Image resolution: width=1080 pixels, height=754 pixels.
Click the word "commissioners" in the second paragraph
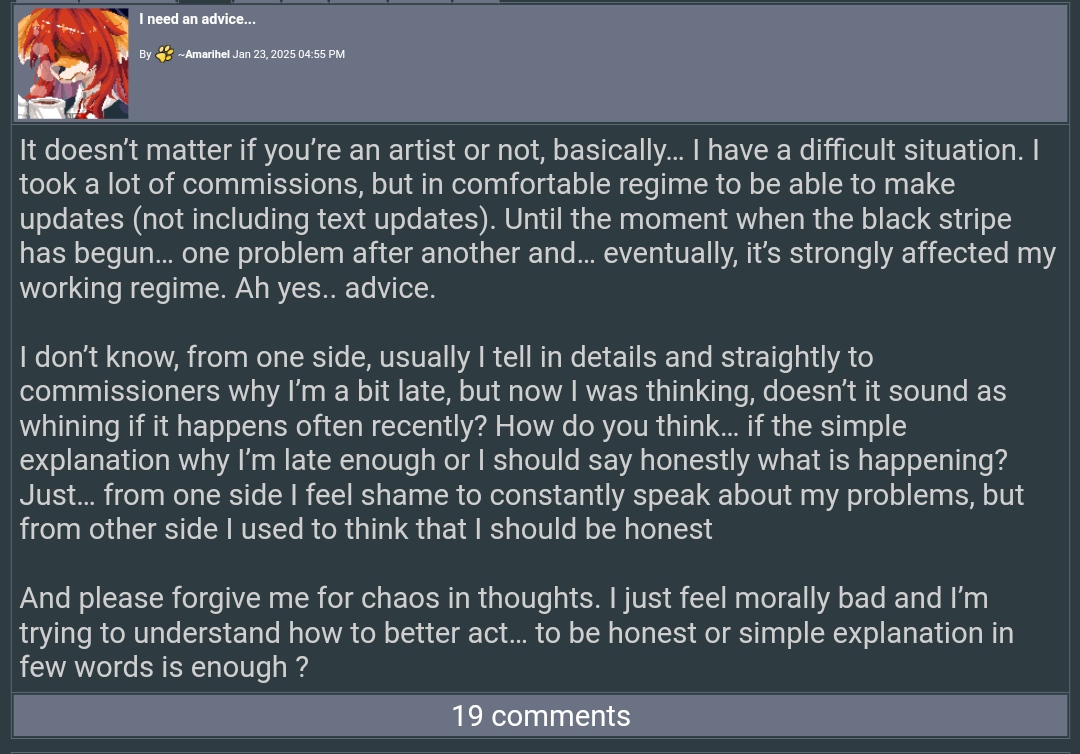coord(120,391)
